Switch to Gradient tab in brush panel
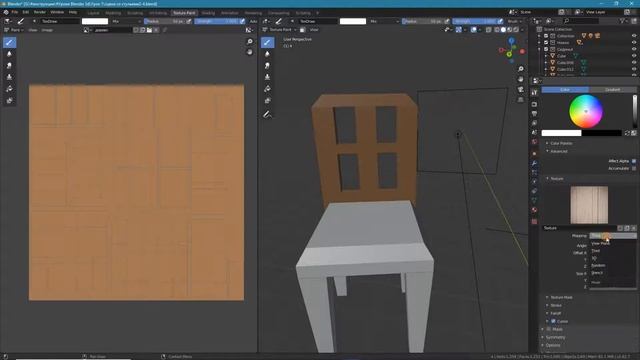The image size is (640, 360). tap(612, 89)
